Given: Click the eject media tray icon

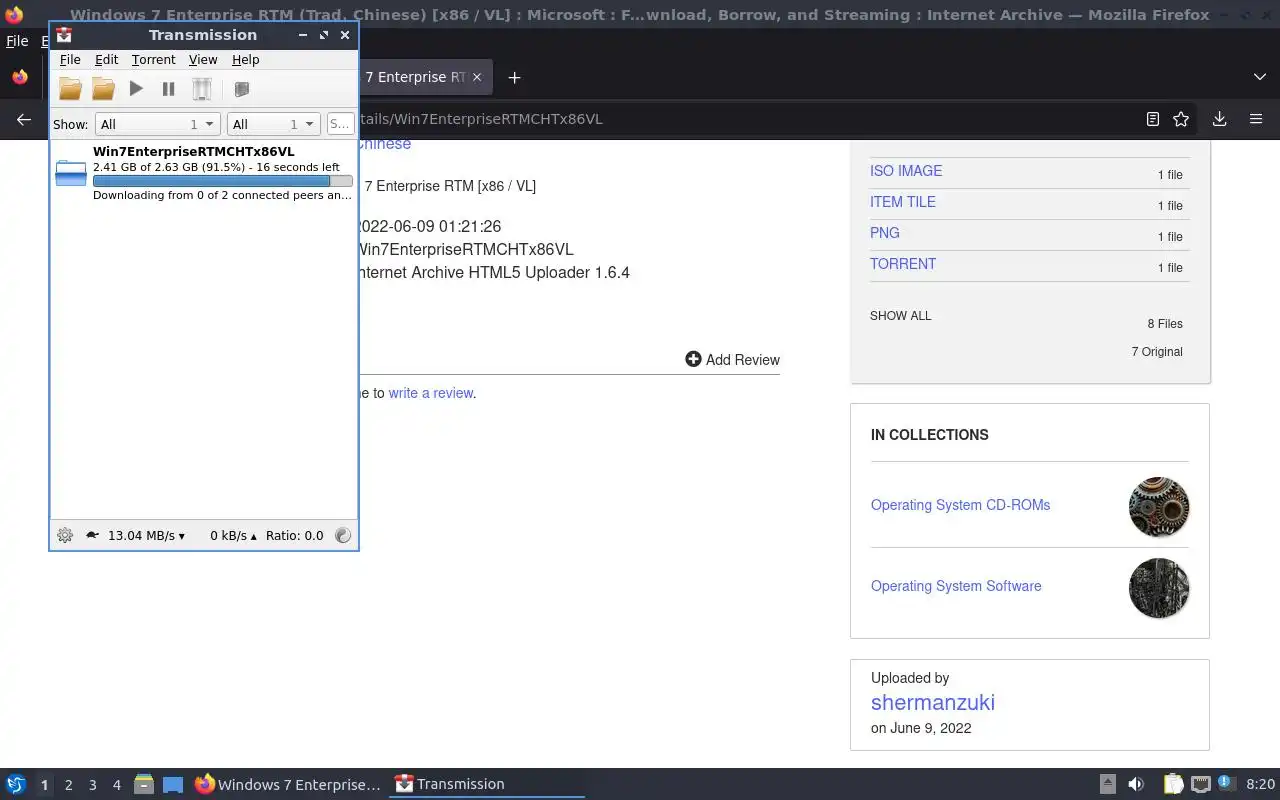Looking at the screenshot, I should [x=1107, y=784].
